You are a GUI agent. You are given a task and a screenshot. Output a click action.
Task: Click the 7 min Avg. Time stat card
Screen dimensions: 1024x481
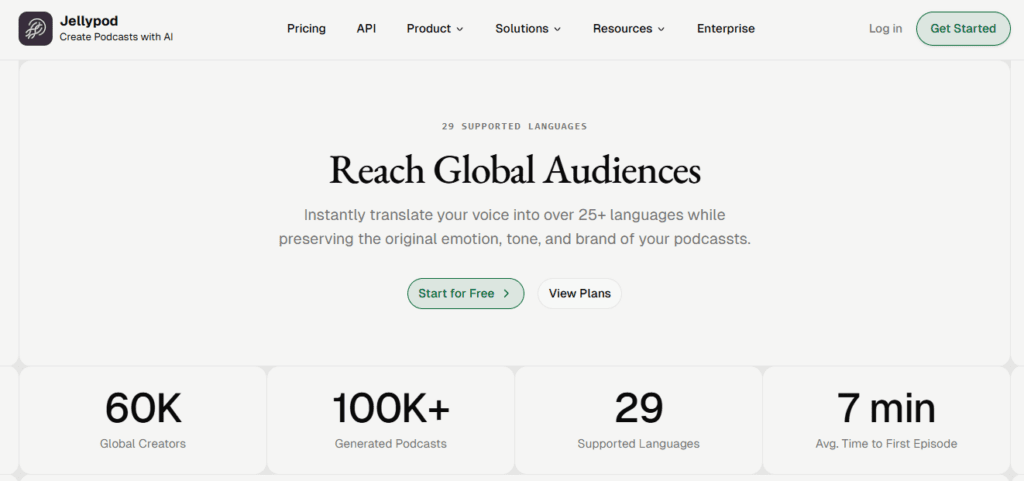pos(886,420)
